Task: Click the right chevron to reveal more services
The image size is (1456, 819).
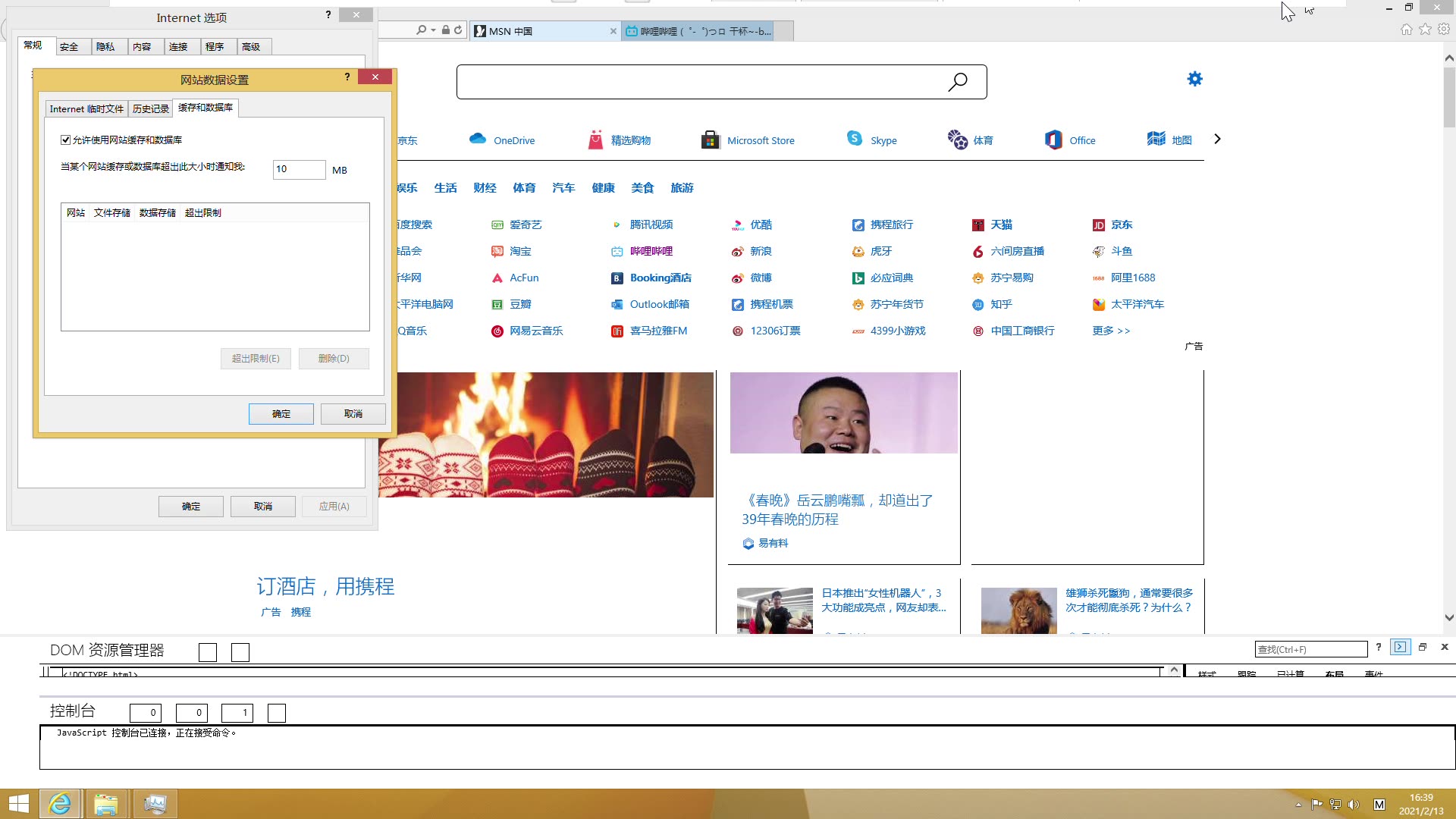Action: click(x=1216, y=139)
